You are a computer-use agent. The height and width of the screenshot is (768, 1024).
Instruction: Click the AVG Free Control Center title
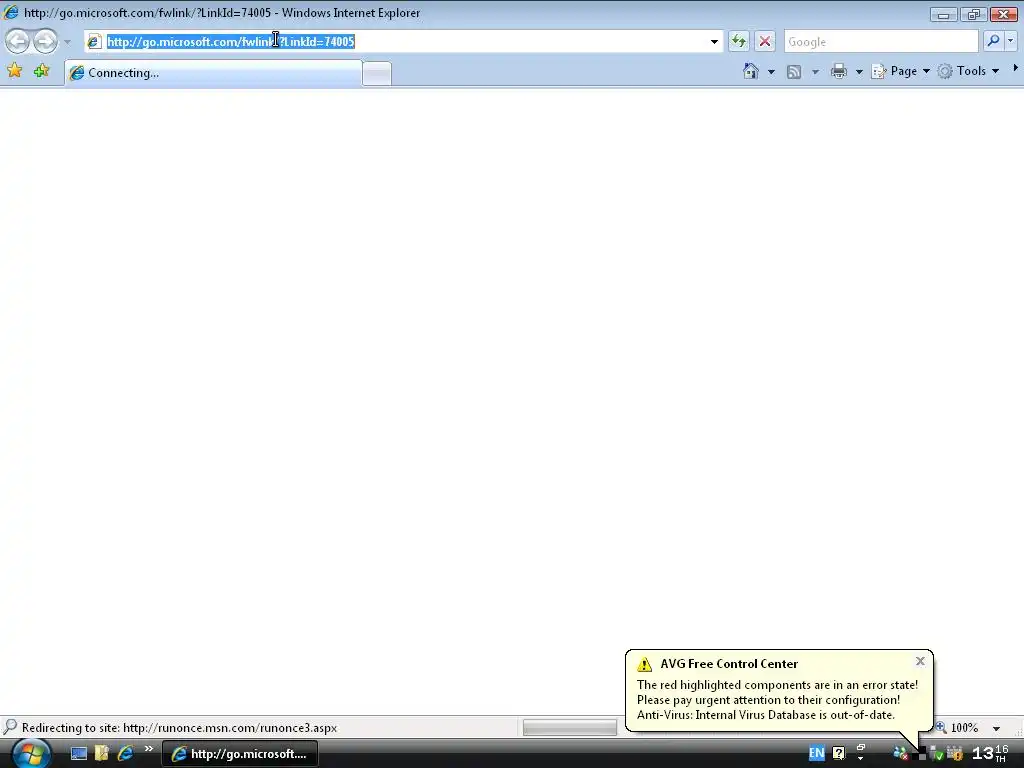click(729, 664)
